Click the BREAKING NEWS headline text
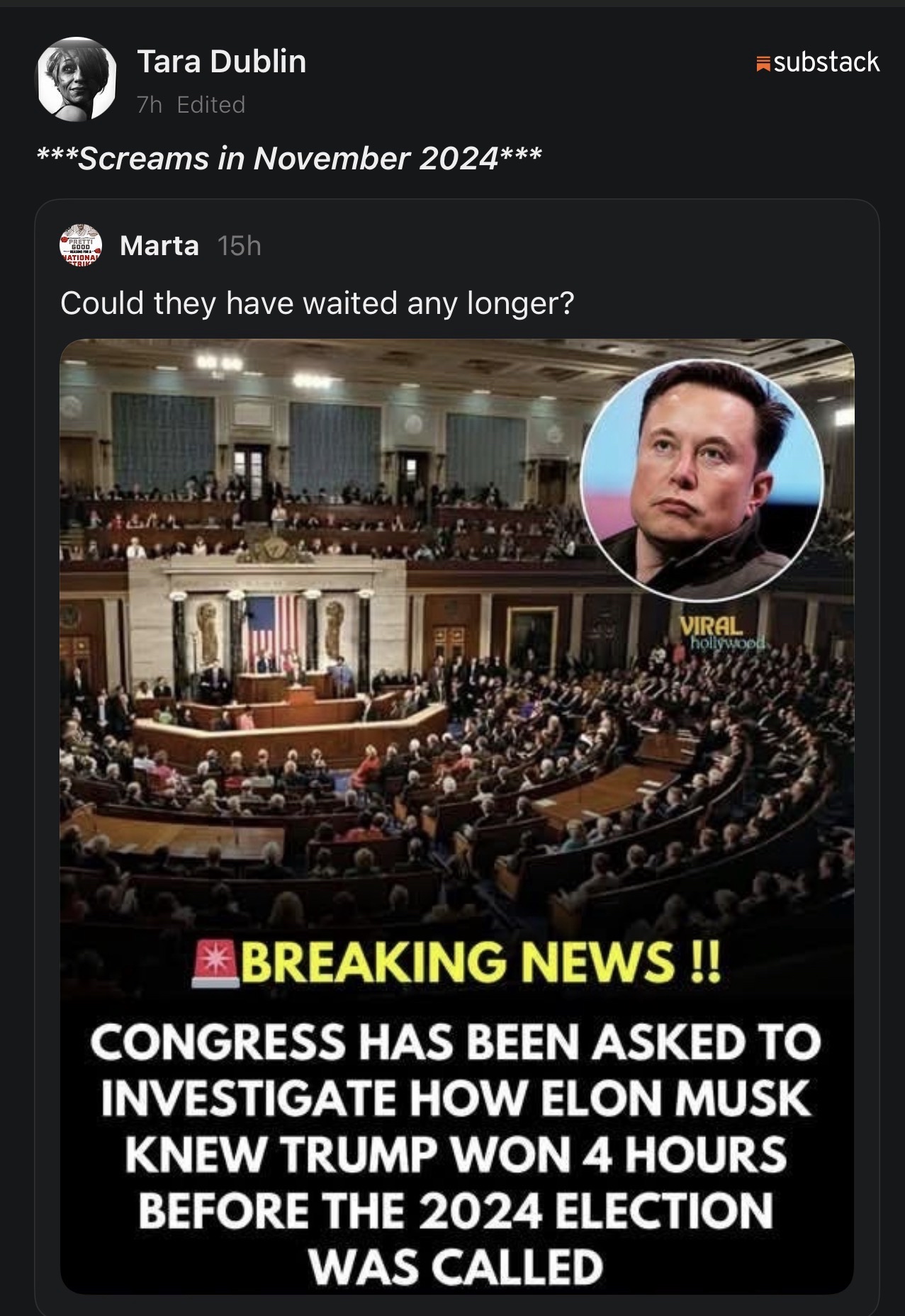905x1316 pixels. [480, 962]
